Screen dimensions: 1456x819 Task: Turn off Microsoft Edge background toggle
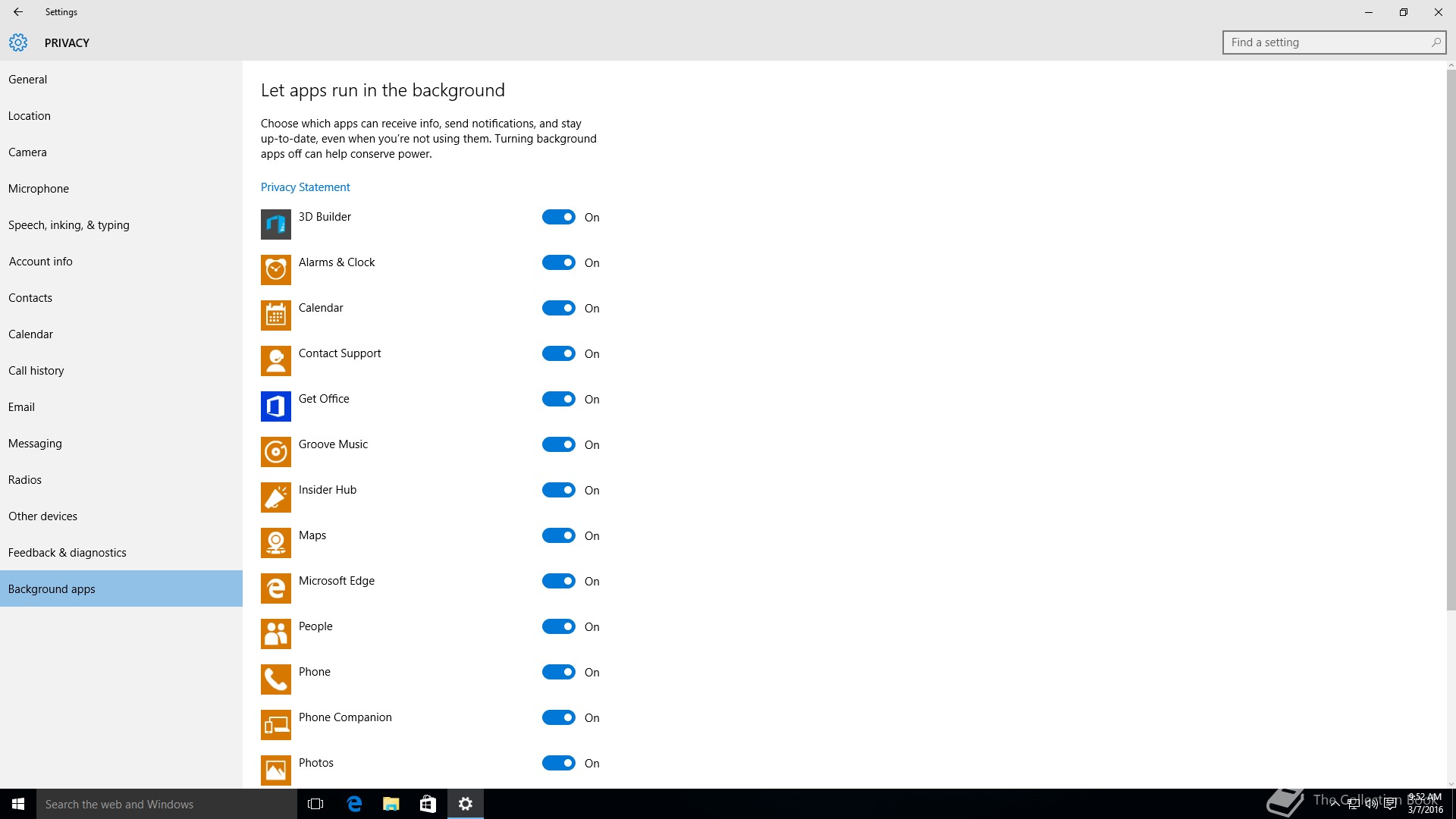pyautogui.click(x=559, y=581)
